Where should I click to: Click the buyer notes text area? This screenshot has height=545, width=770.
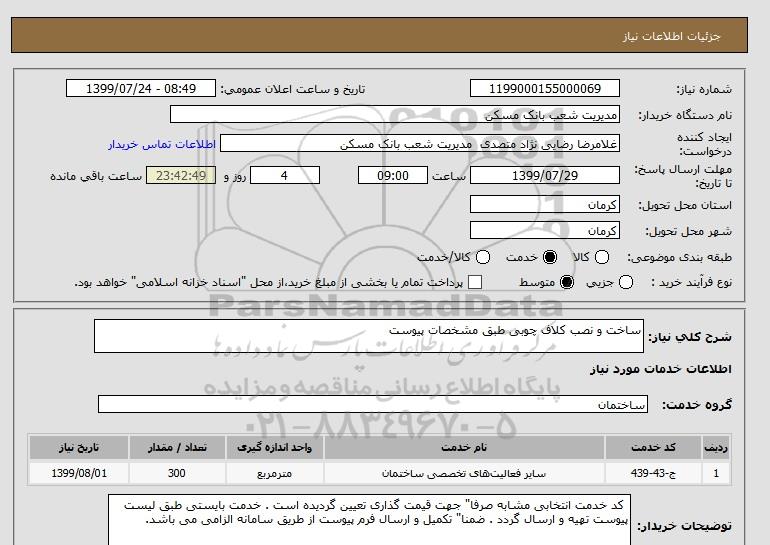369,519
